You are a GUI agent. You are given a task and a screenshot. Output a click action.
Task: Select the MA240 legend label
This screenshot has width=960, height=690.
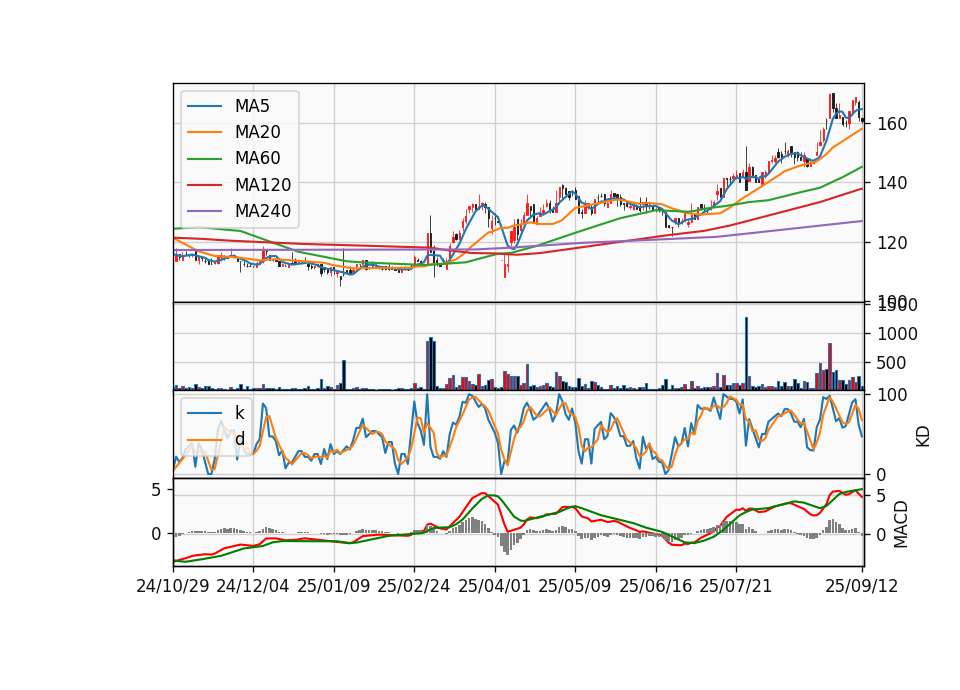[x=263, y=211]
